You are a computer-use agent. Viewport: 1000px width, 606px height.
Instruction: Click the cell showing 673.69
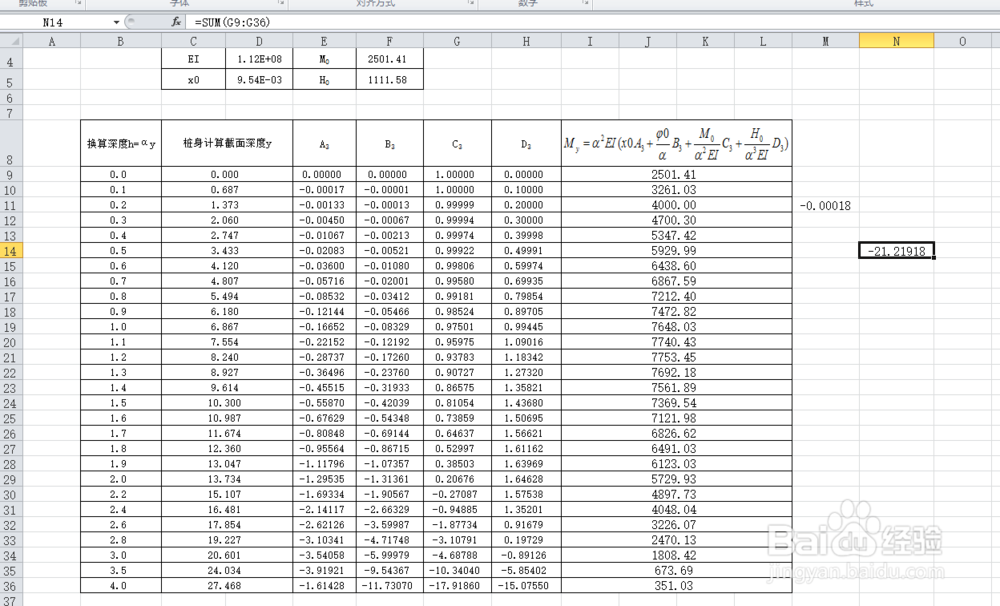click(677, 570)
